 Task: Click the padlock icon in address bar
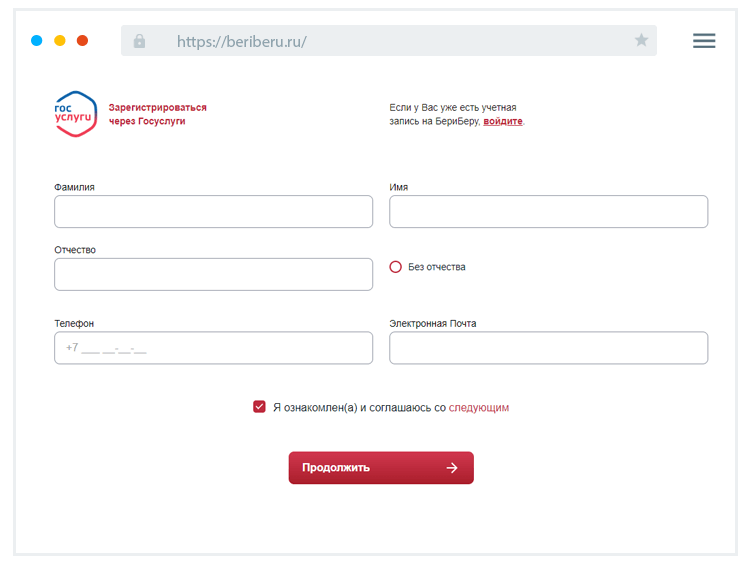[139, 41]
